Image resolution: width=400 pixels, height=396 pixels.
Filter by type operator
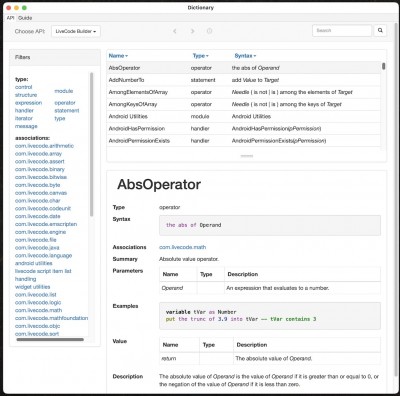[x=65, y=103]
